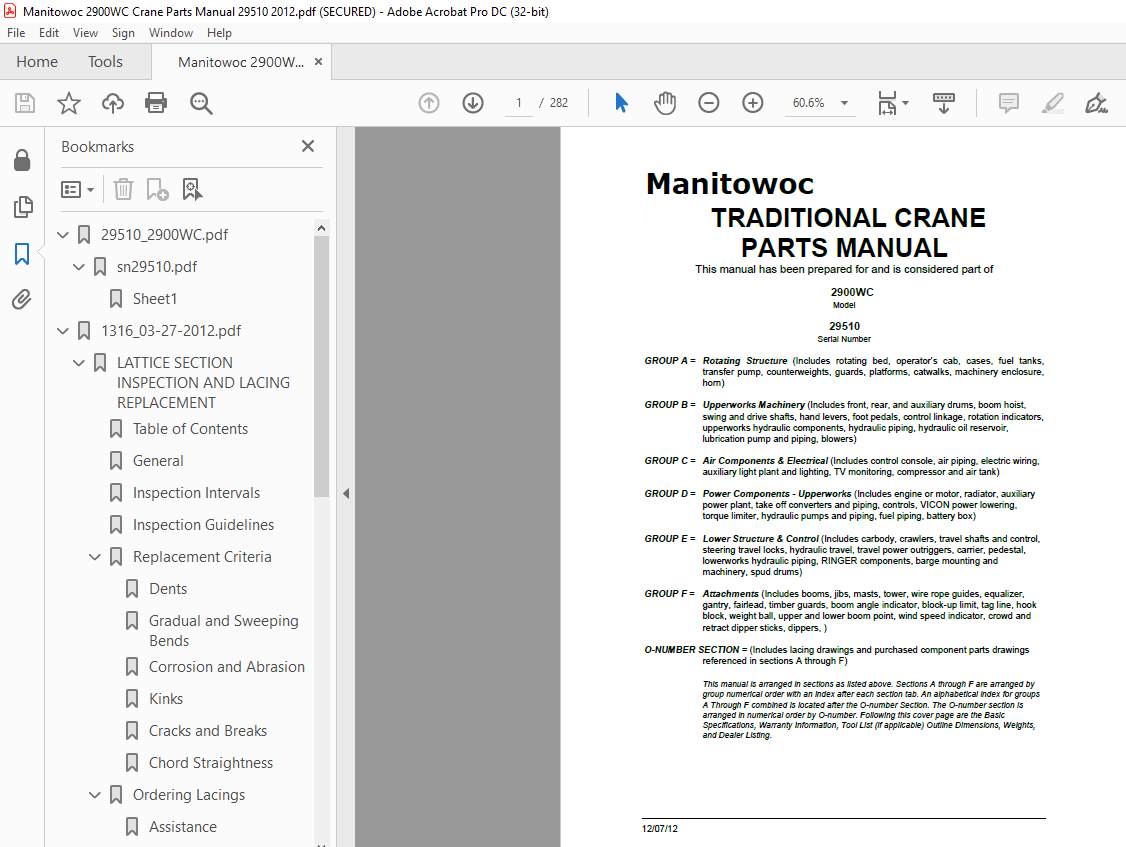Click the Print icon
This screenshot has width=1126, height=847.
pos(156,103)
